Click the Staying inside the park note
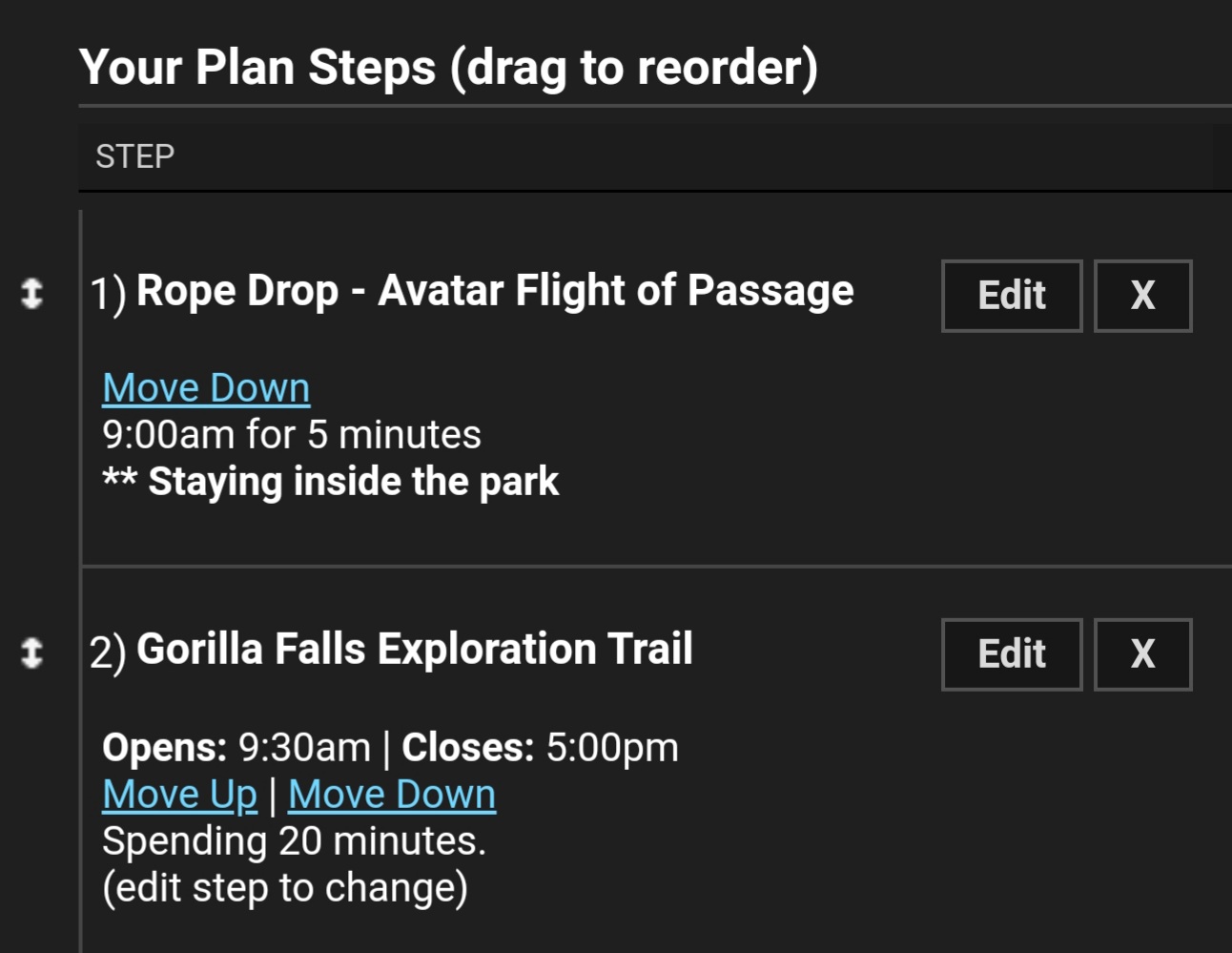Image resolution: width=1232 pixels, height=953 pixels. [x=331, y=482]
